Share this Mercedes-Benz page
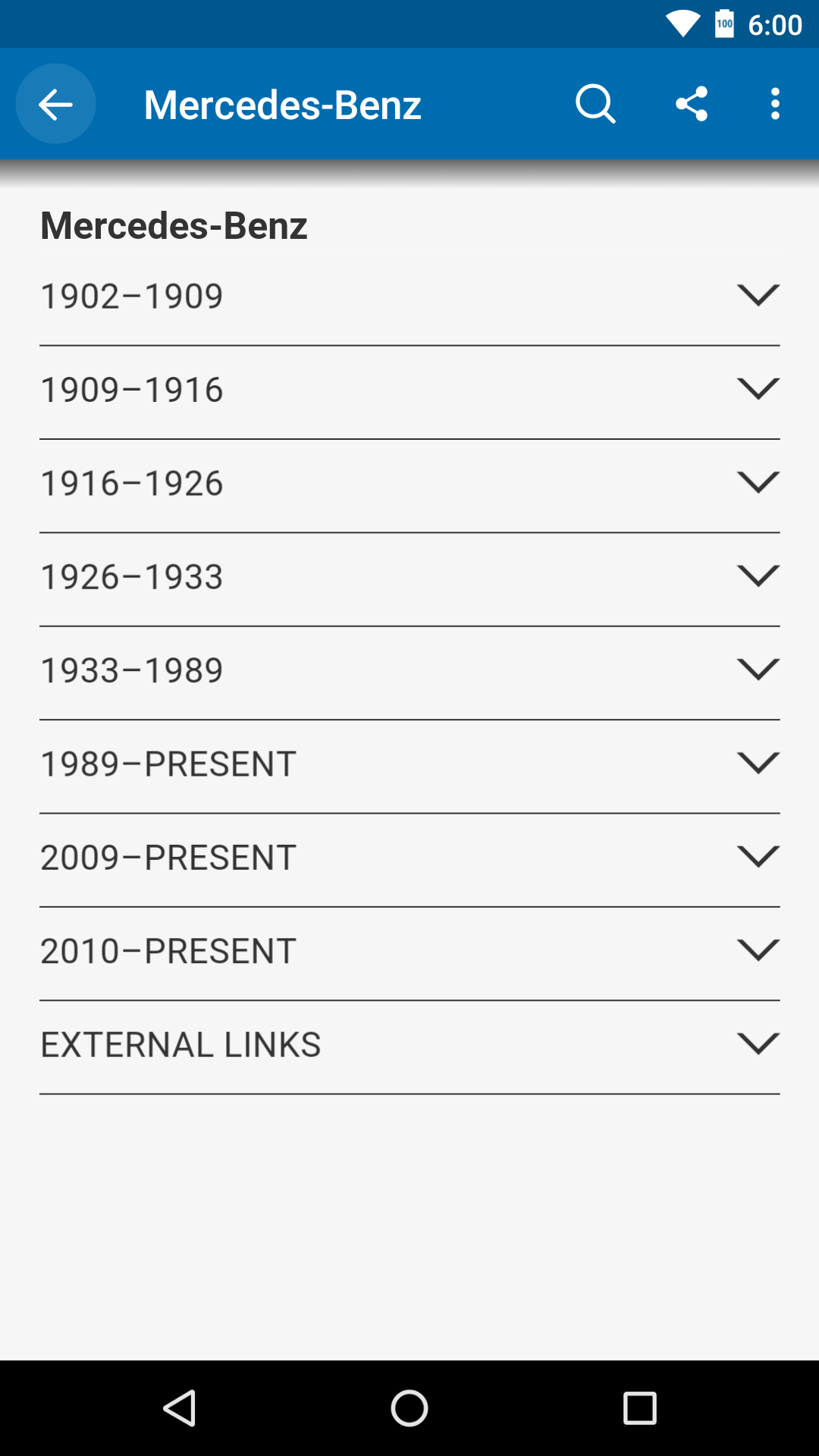This screenshot has width=819, height=1456. tap(692, 104)
